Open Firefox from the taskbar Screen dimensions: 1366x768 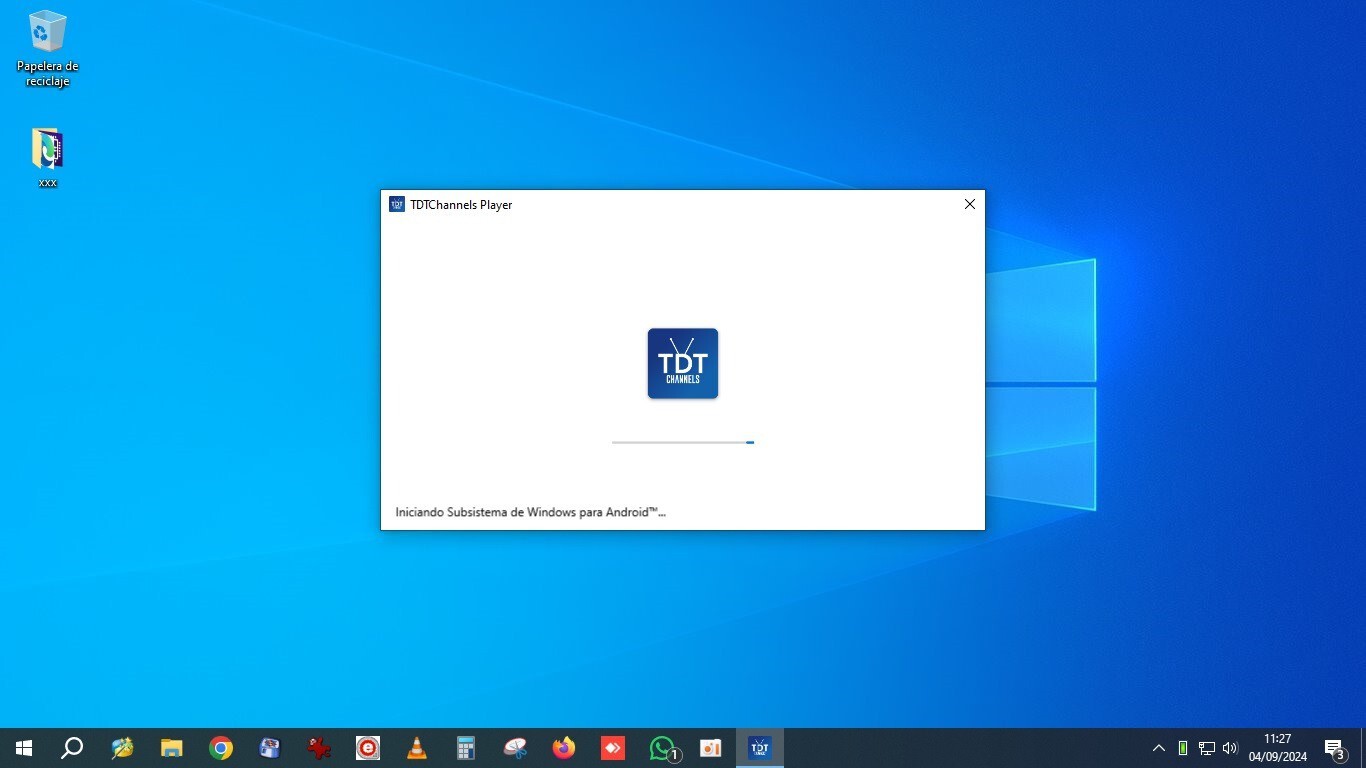(563, 747)
